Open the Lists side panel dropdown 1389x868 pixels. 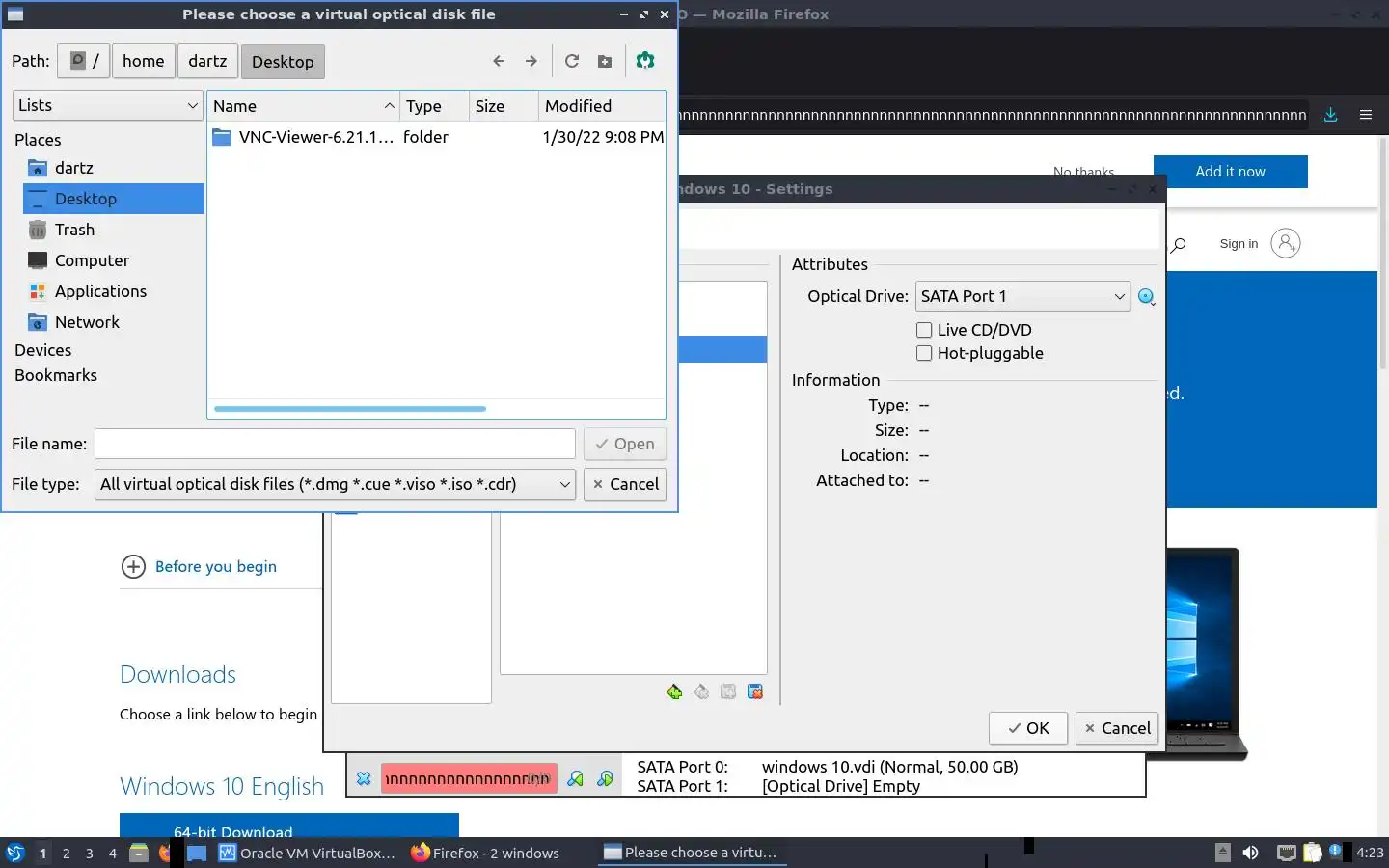click(x=108, y=105)
